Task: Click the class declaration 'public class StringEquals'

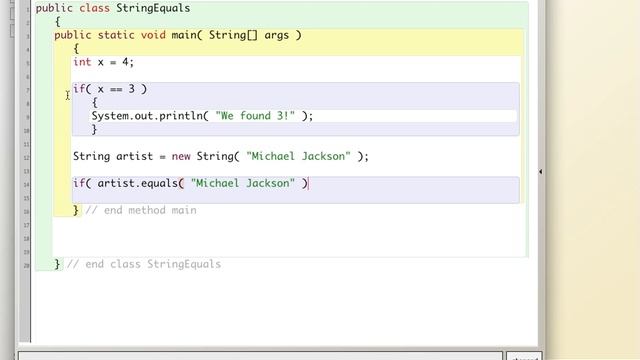Action: coord(113,8)
